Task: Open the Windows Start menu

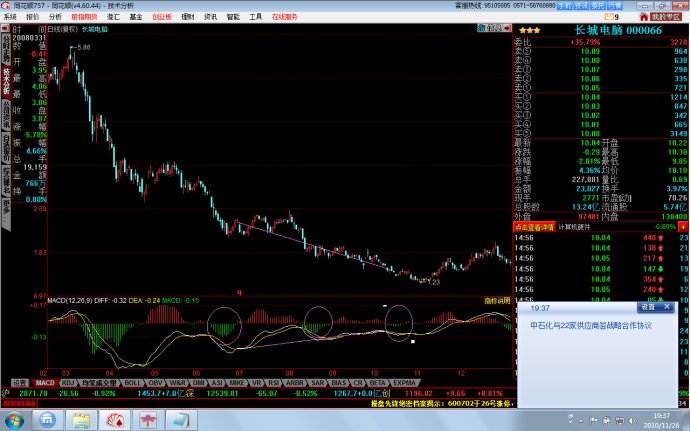Action: coord(14,420)
